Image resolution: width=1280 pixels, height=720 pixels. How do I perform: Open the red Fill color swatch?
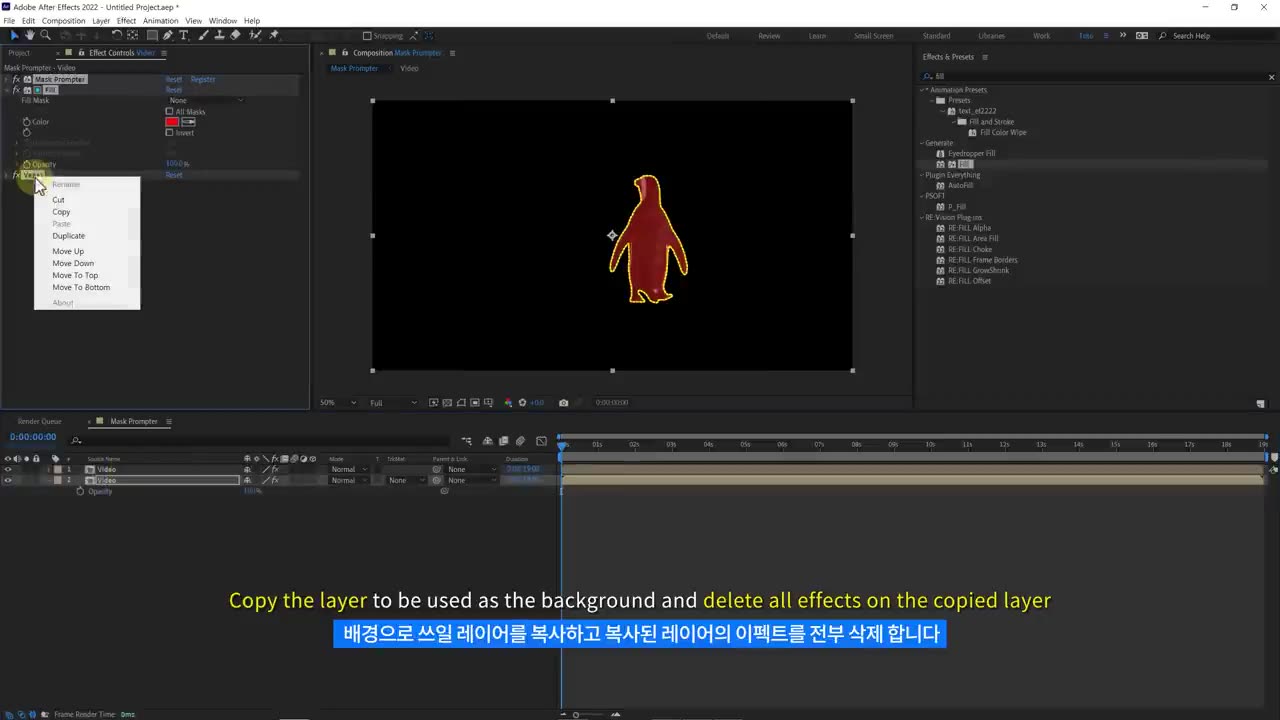[x=172, y=122]
